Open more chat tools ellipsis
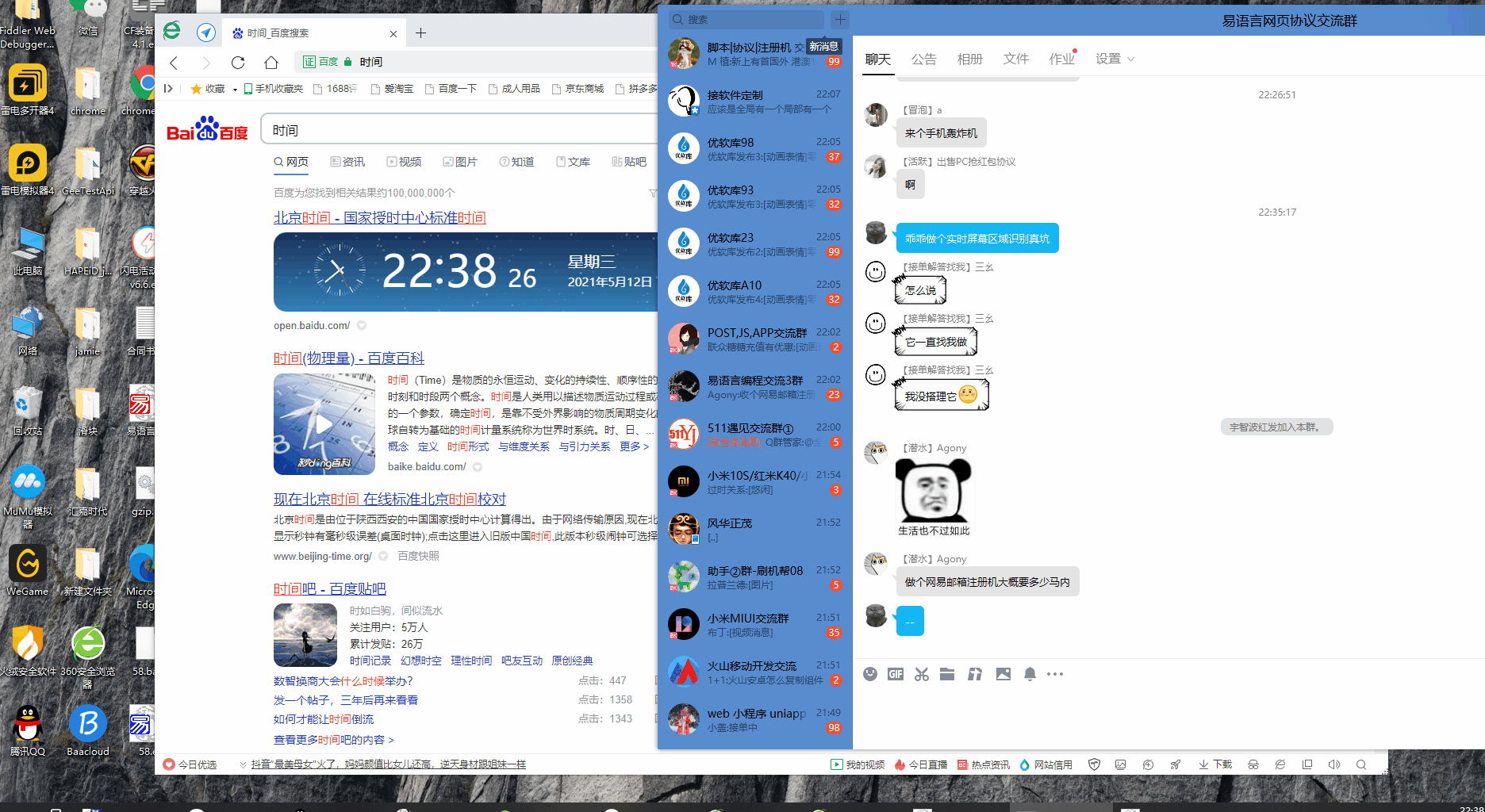Viewport: 1485px width, 812px height. pos(1055,674)
